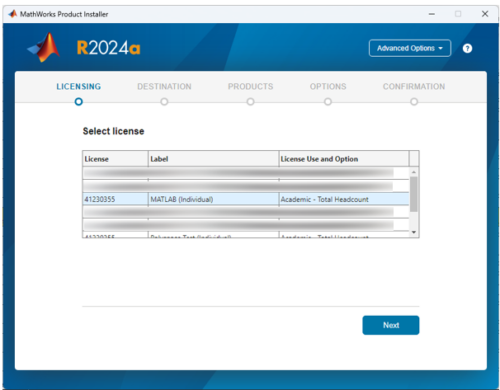Click the LICENSING step circle marker

tap(79, 102)
